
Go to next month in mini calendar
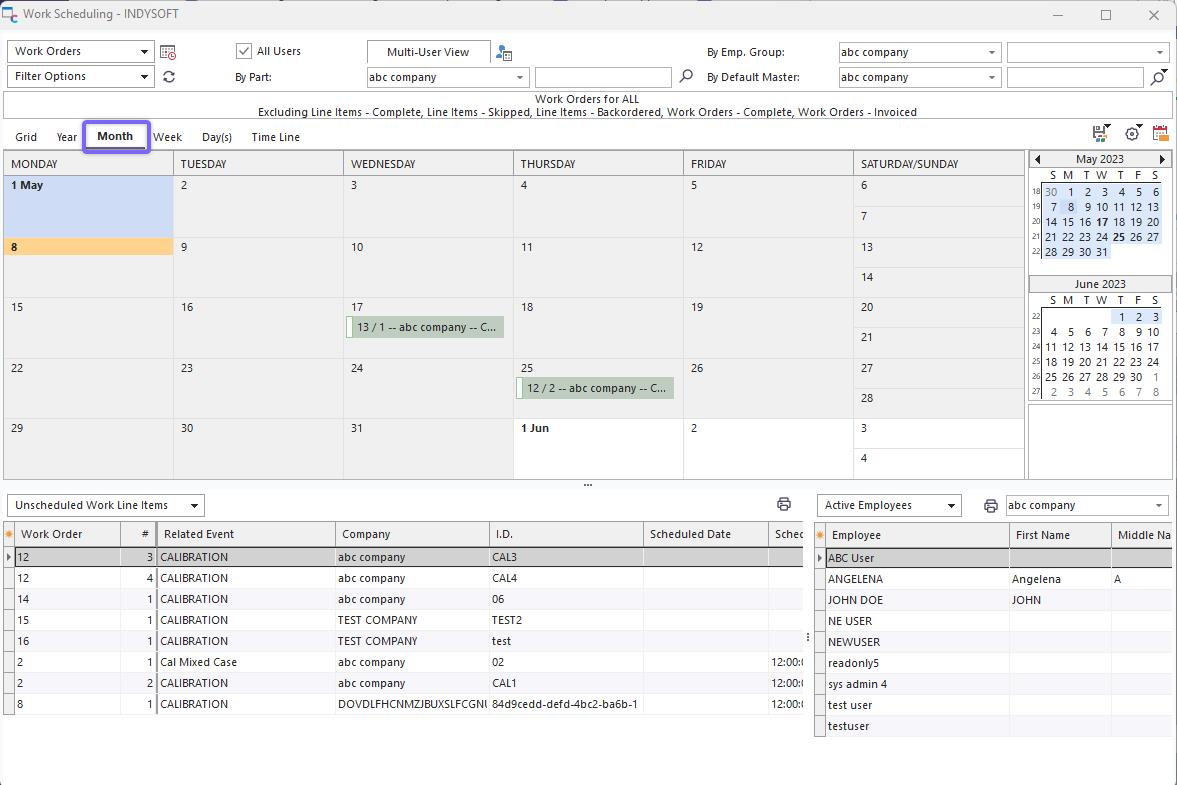[x=1162, y=160]
